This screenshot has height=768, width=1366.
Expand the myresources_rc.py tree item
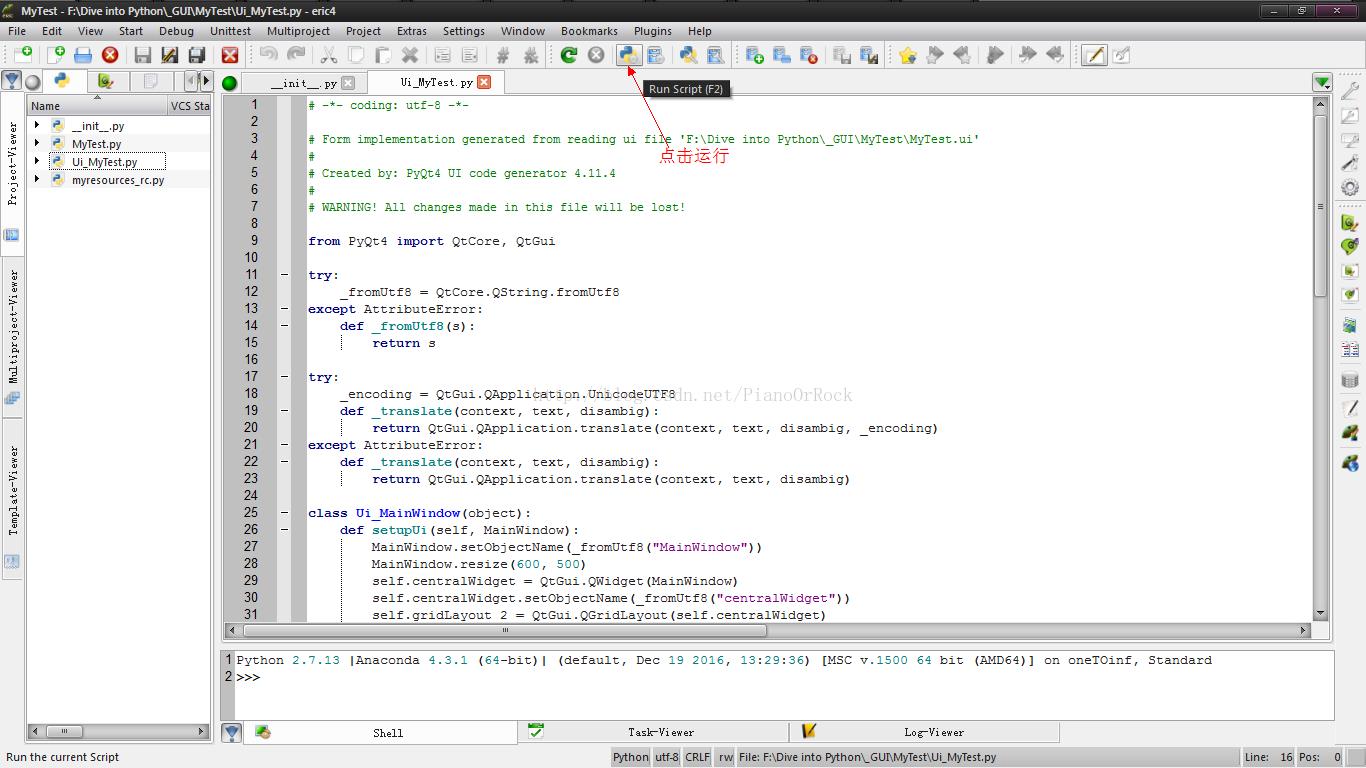pyautogui.click(x=37, y=179)
